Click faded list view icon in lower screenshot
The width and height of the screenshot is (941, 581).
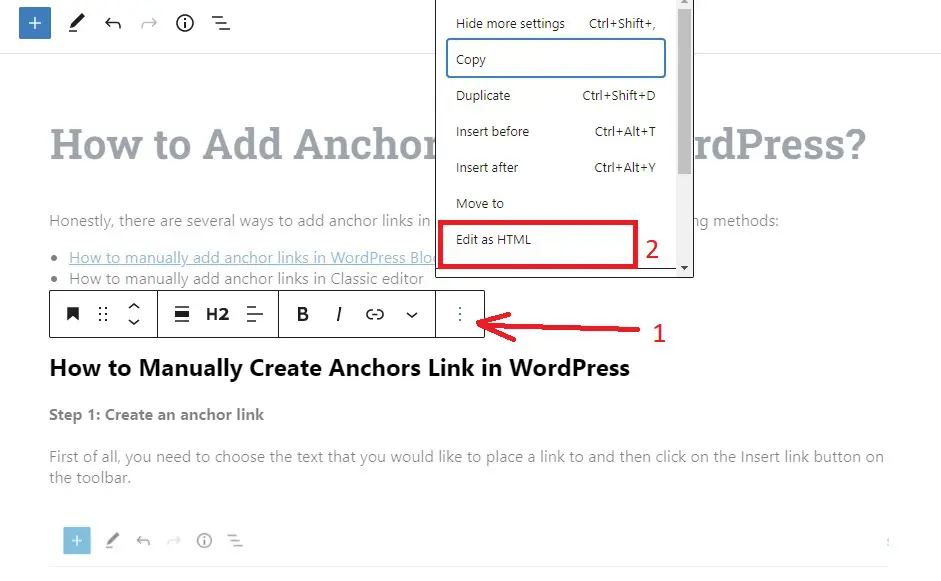(x=235, y=541)
